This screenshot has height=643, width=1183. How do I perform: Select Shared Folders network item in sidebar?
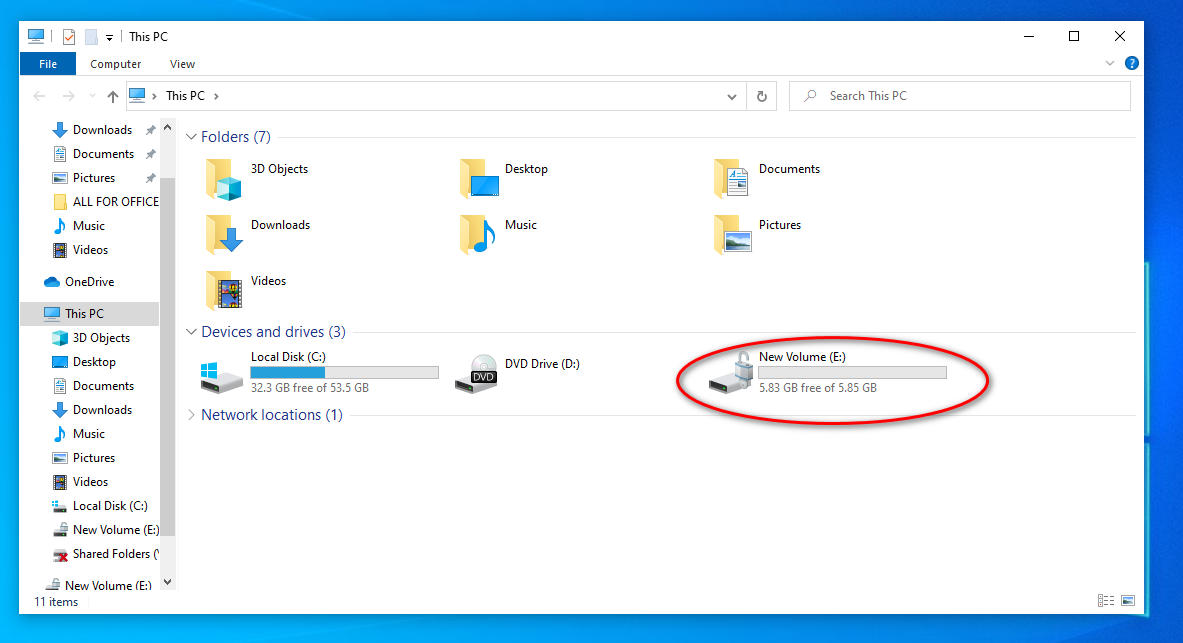point(105,554)
